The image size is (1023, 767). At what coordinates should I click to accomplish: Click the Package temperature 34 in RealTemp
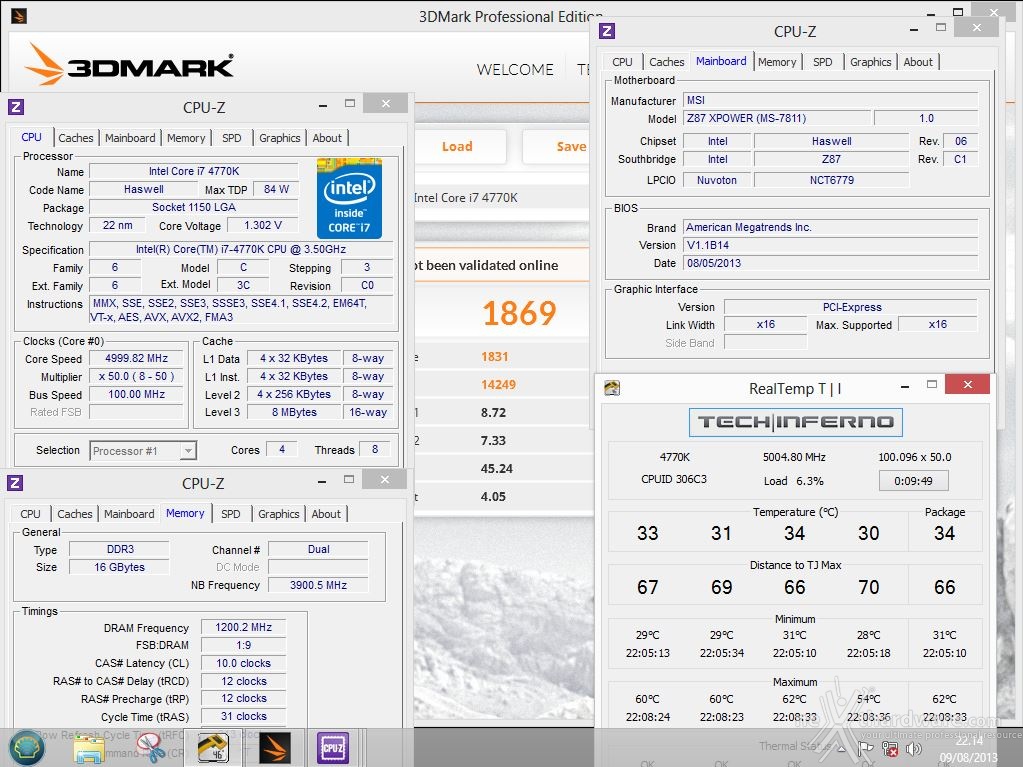(x=944, y=534)
